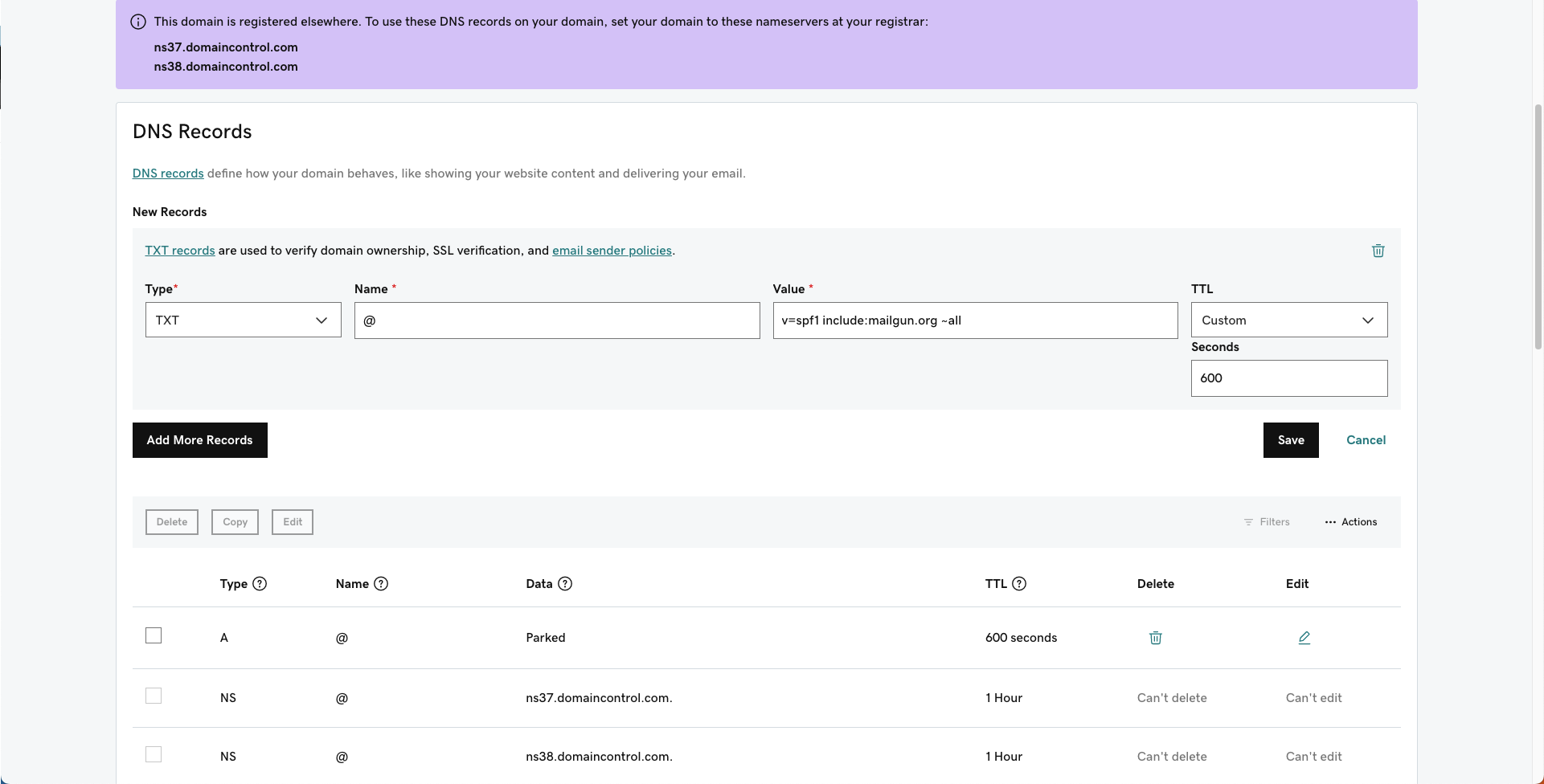This screenshot has width=1544, height=784.
Task: Click the pencil edit icon for A record
Action: click(1304, 638)
